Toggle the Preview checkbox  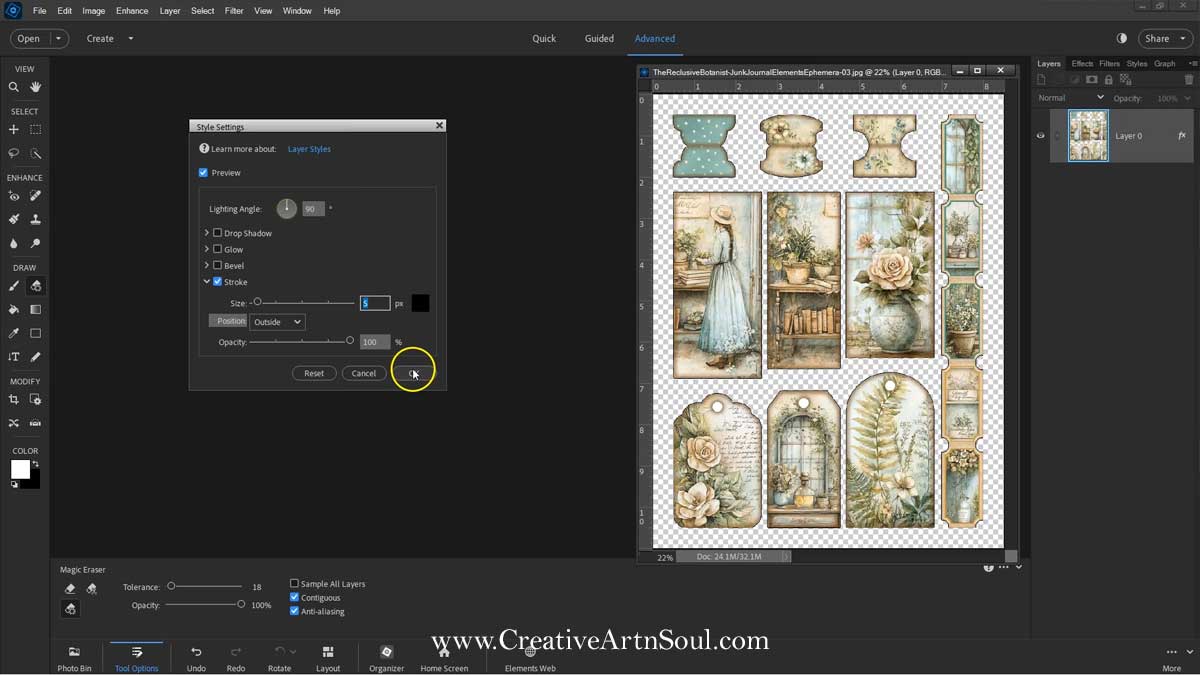click(x=204, y=173)
